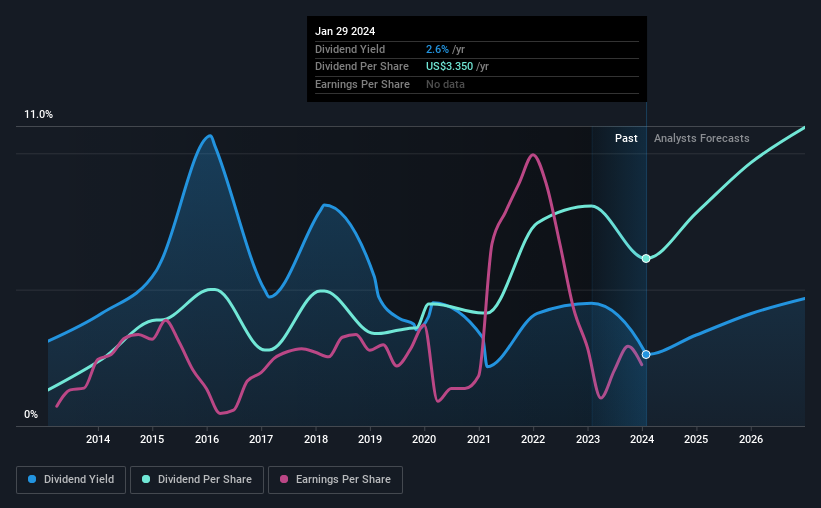Click the tooltip Dividend Yield row label
The width and height of the screenshot is (821, 508).
pos(350,49)
